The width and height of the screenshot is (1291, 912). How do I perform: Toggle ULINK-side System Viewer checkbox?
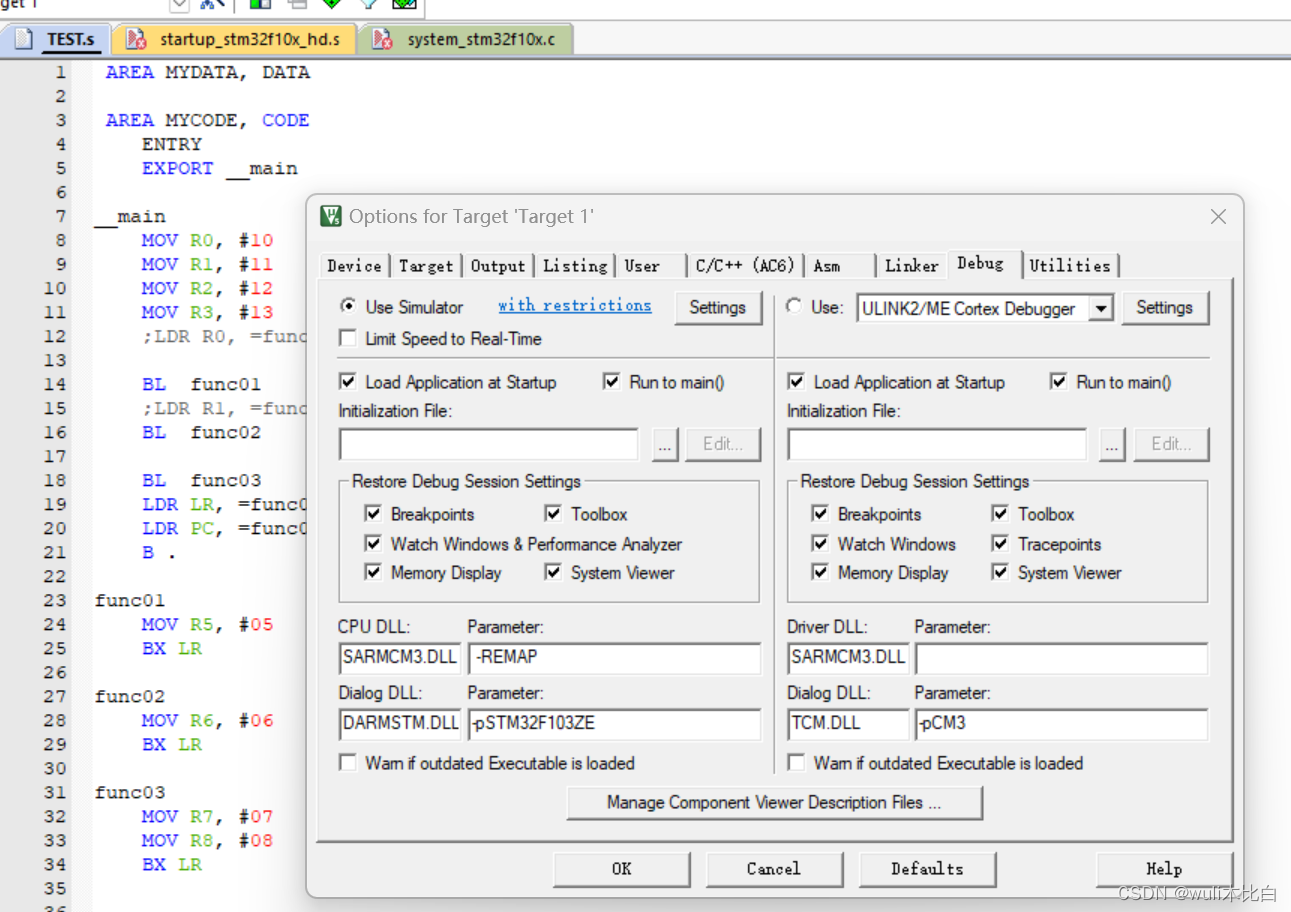(1000, 573)
